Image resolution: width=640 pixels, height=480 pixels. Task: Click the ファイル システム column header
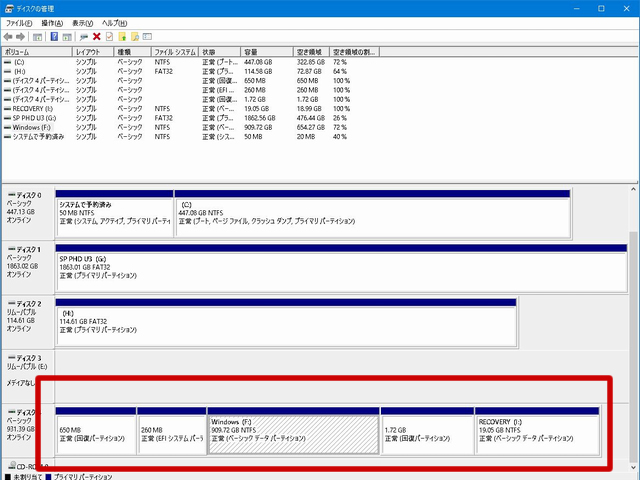(x=174, y=50)
